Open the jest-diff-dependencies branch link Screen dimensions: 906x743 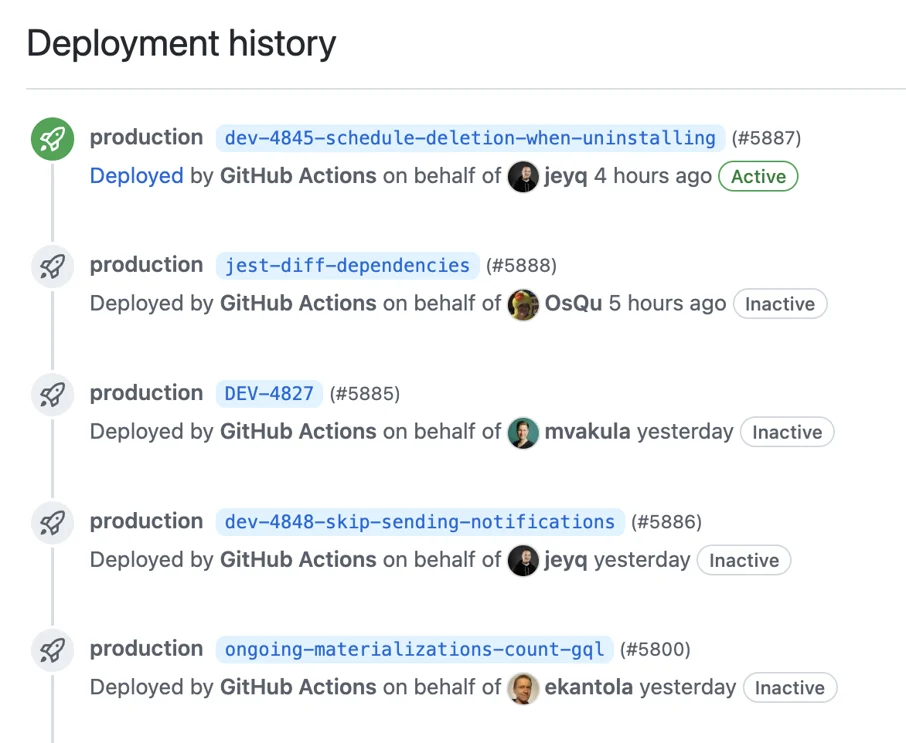[347, 266]
